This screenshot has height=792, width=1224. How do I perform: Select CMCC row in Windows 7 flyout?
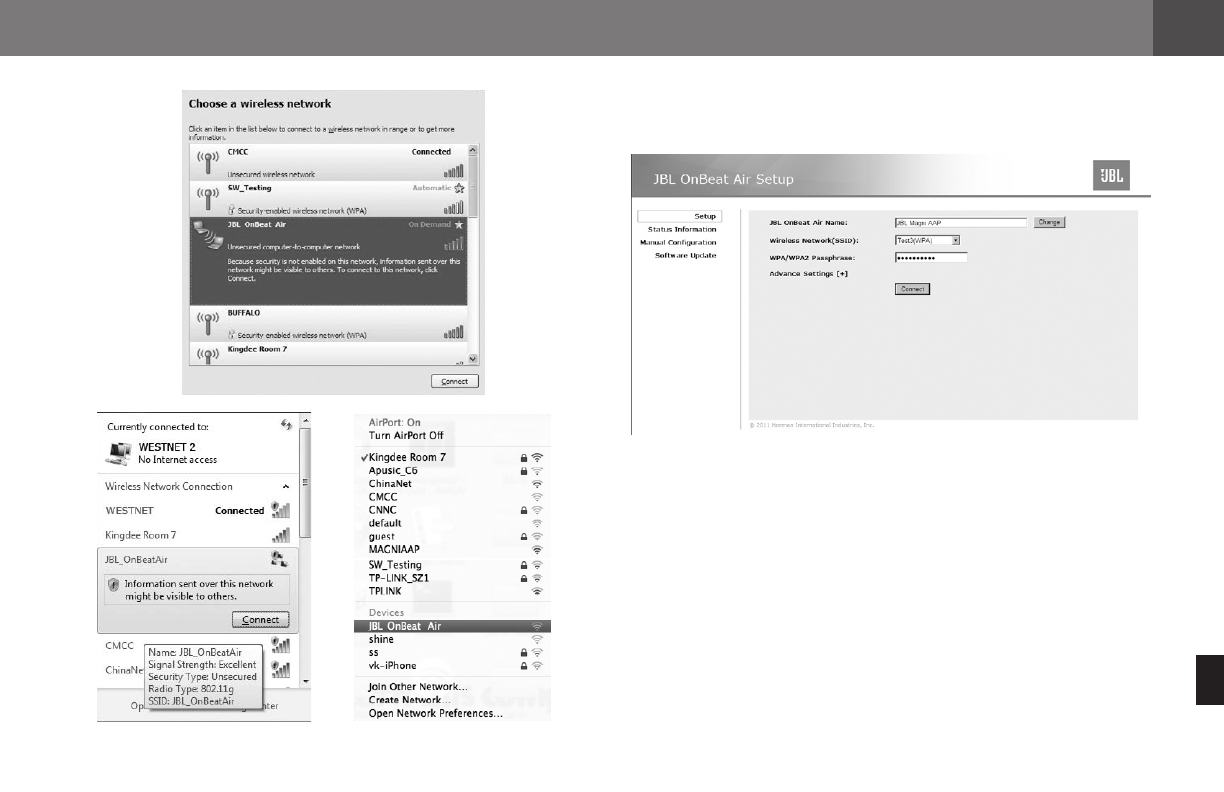pyautogui.click(x=198, y=646)
